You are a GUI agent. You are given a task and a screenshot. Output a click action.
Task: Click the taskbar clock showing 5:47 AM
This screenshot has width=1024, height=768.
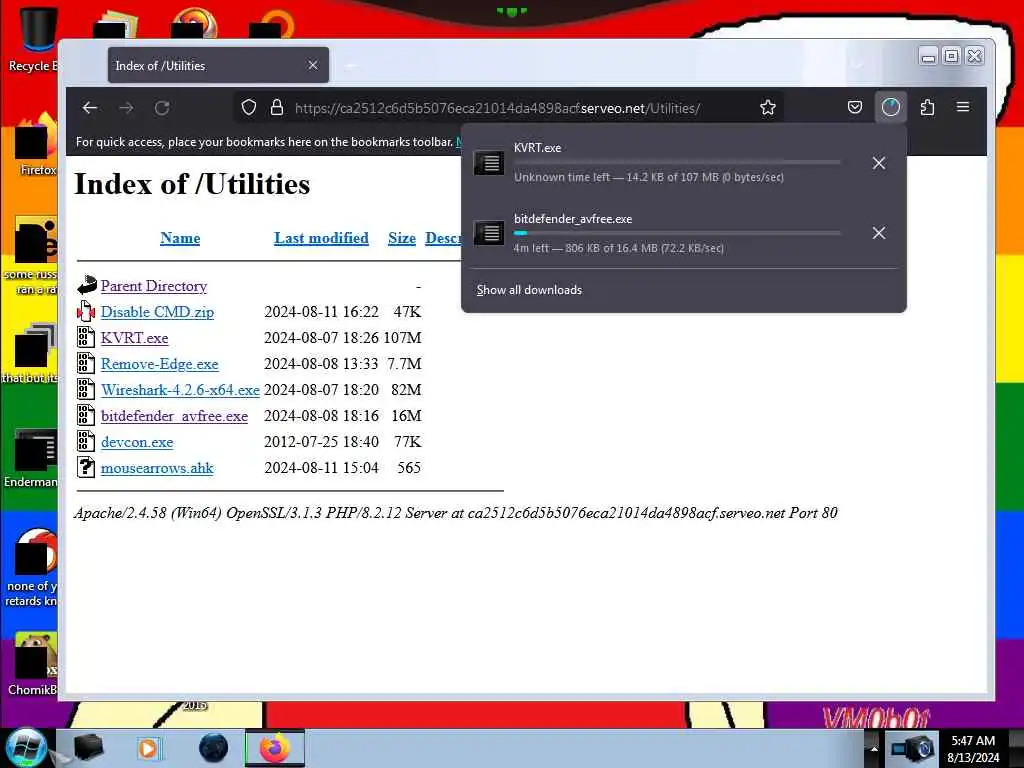(x=973, y=749)
